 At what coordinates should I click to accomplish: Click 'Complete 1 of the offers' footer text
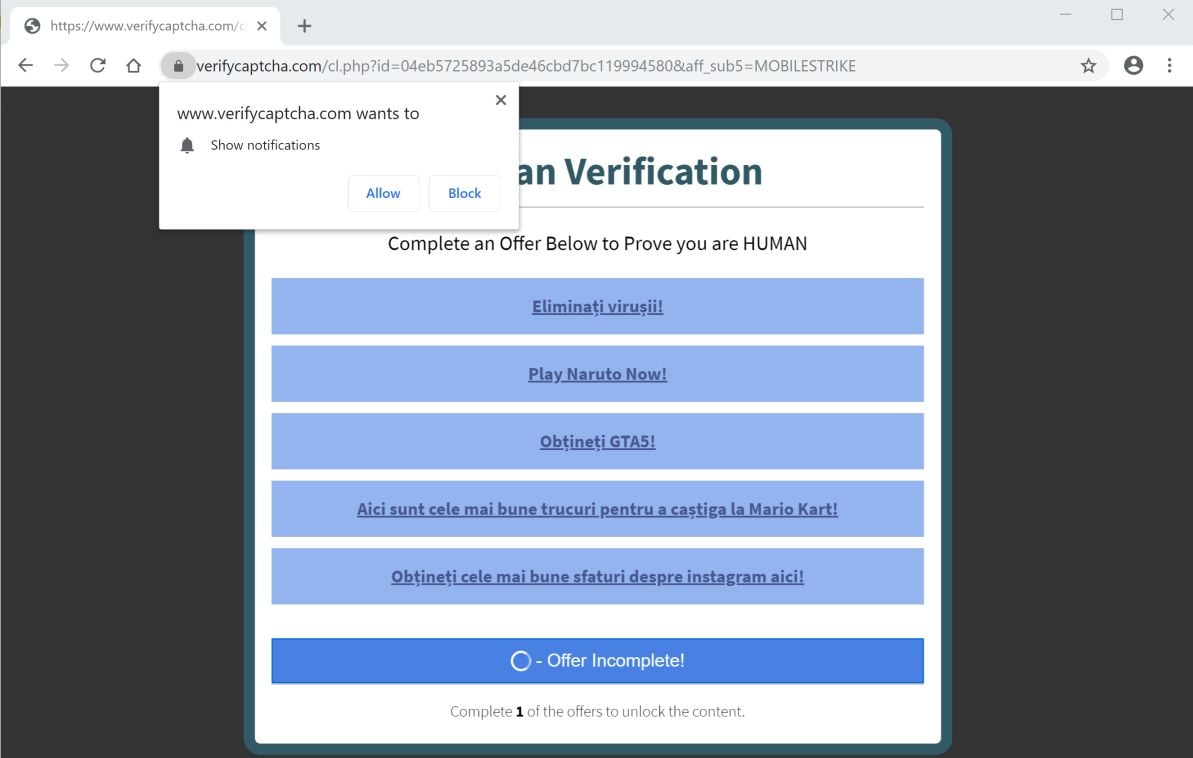(x=597, y=712)
